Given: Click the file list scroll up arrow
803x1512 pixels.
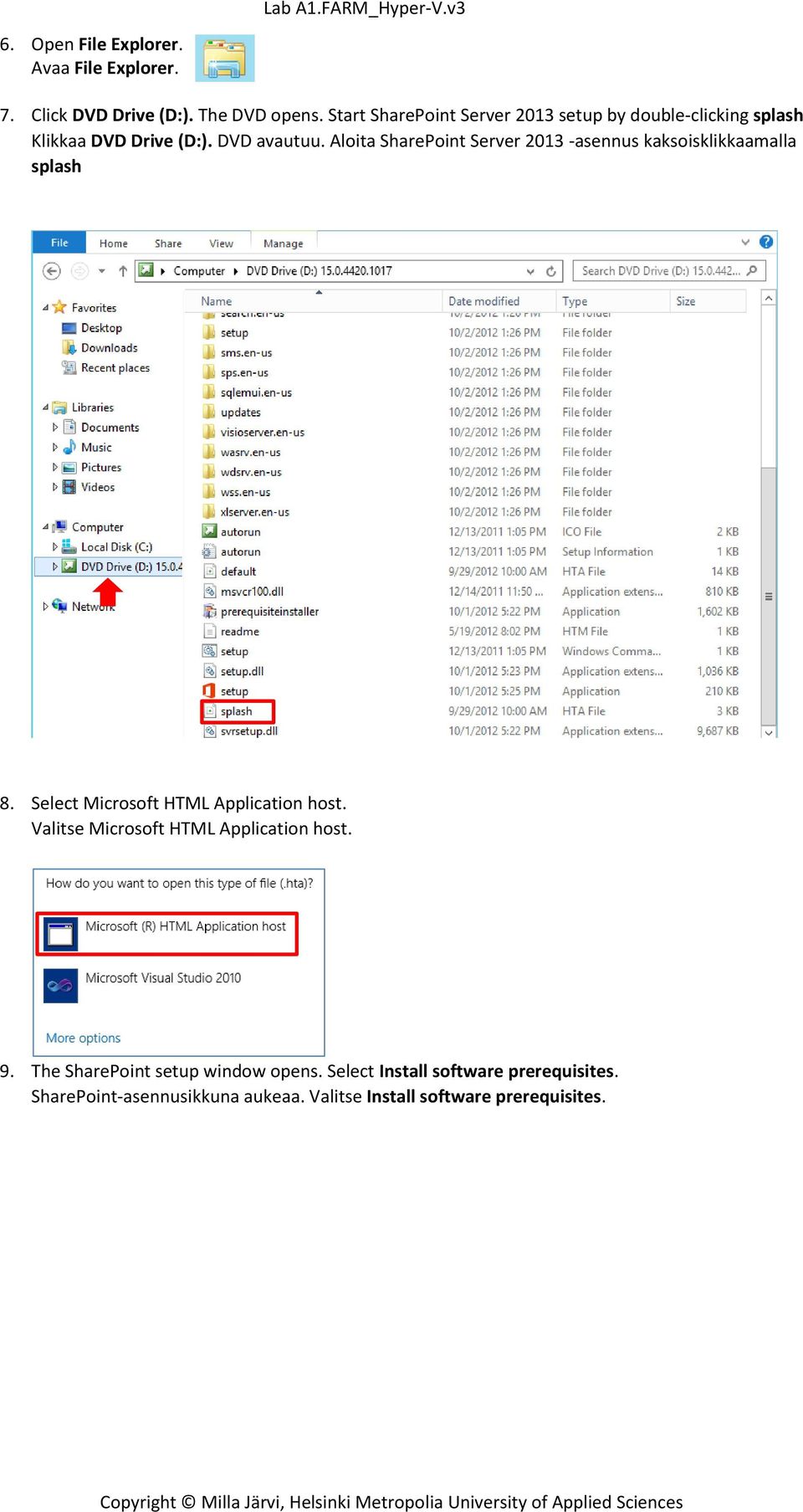Looking at the screenshot, I should pyautogui.click(x=769, y=298).
